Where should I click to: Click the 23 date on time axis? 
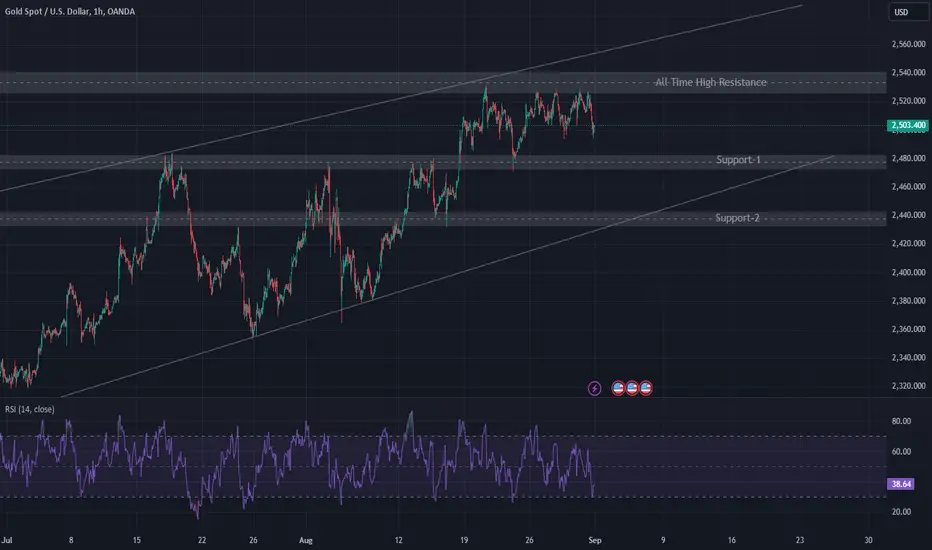coord(800,540)
